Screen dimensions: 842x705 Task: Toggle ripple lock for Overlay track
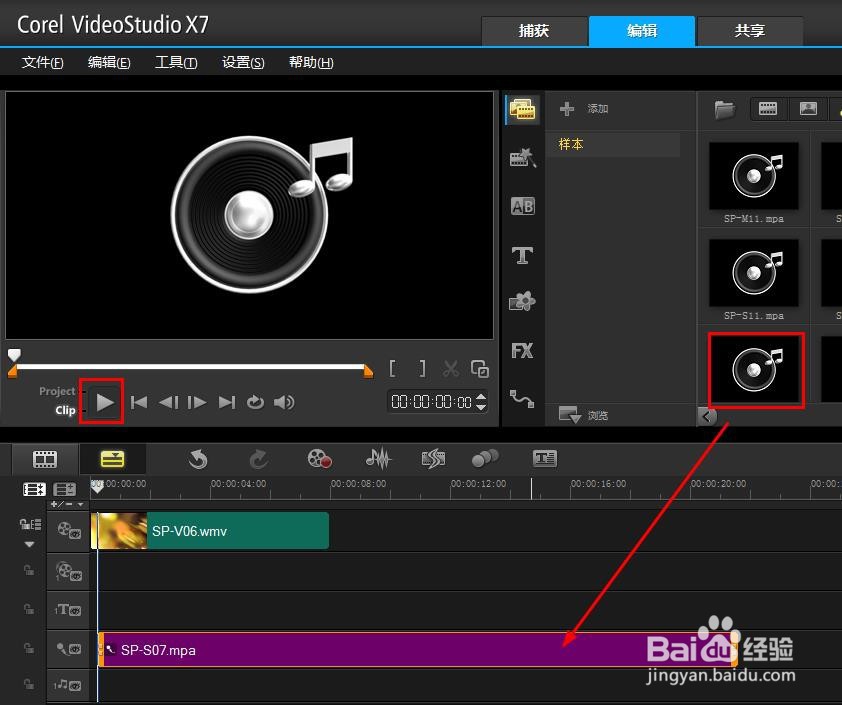(29, 570)
